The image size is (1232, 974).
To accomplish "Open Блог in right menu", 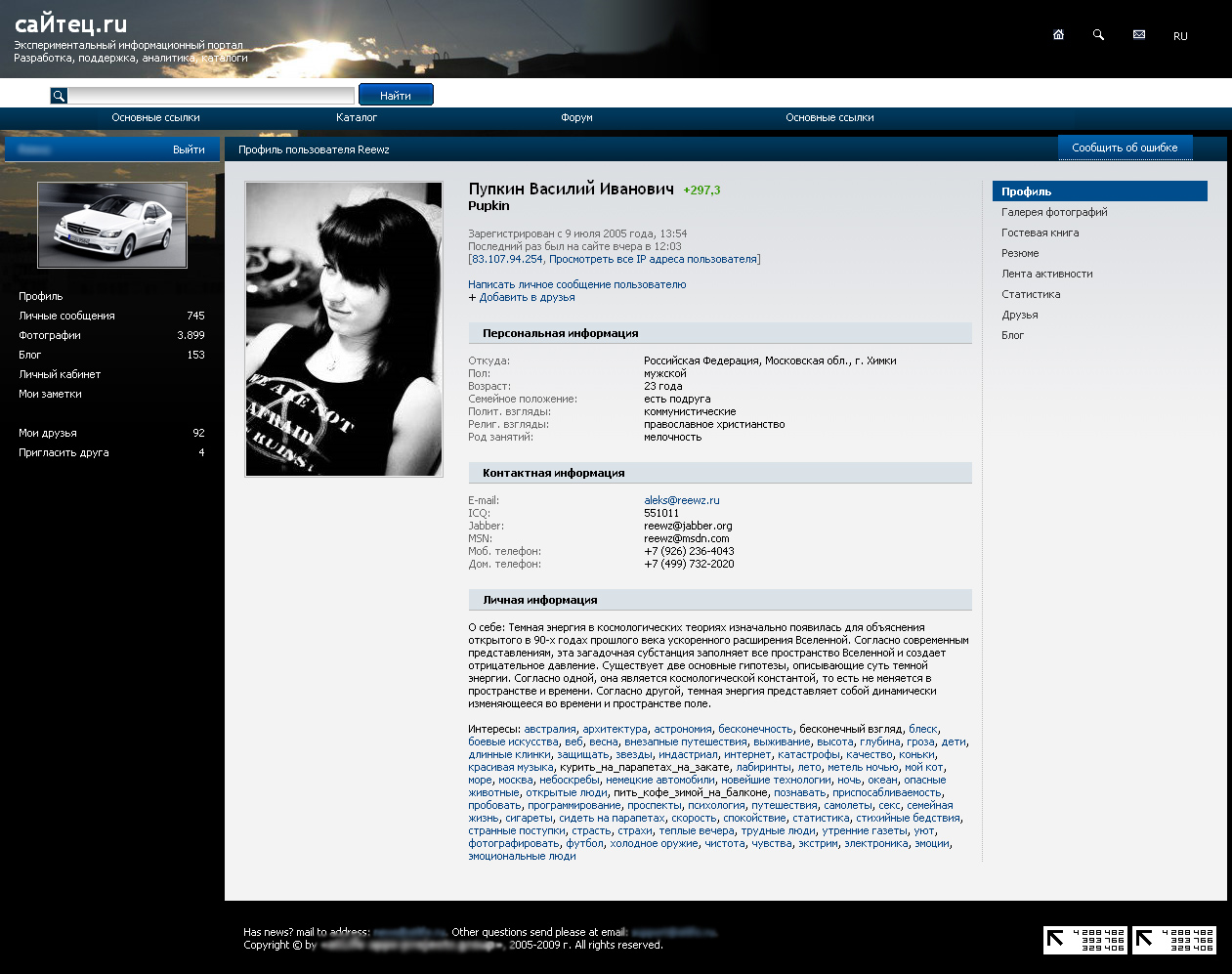I will (x=1012, y=335).
